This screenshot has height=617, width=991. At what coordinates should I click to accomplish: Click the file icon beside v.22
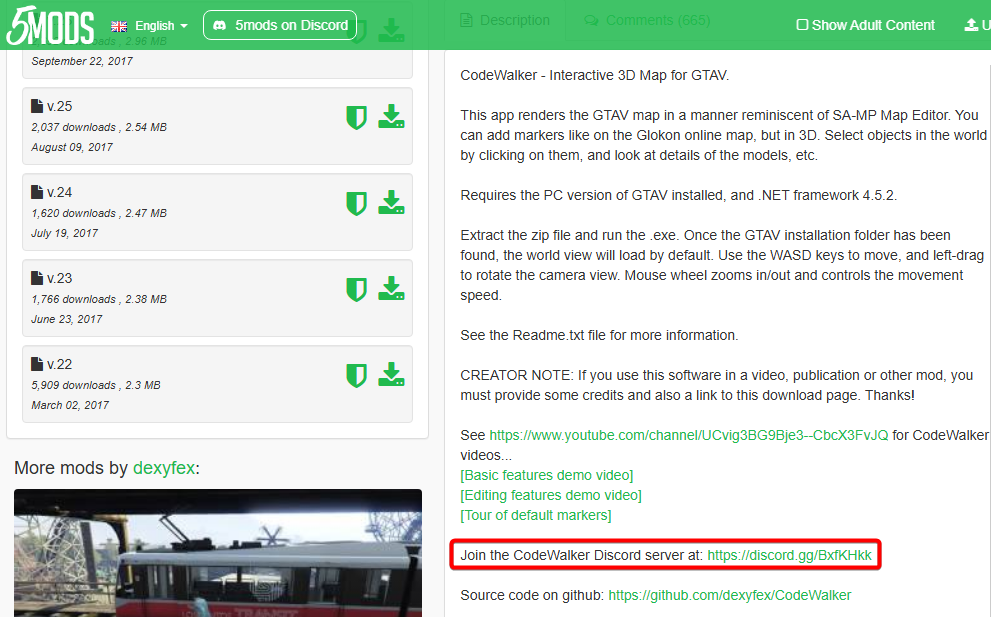click(x=37, y=363)
